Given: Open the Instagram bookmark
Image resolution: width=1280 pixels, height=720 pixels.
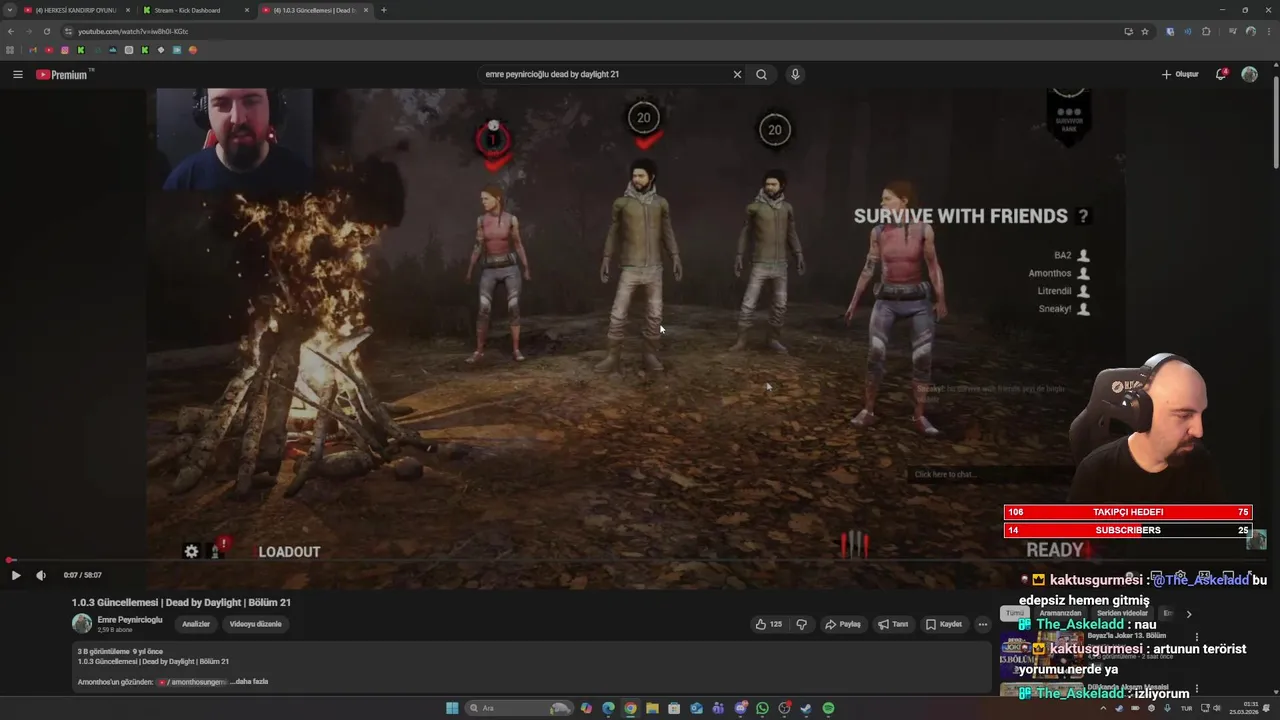Looking at the screenshot, I should tap(65, 50).
